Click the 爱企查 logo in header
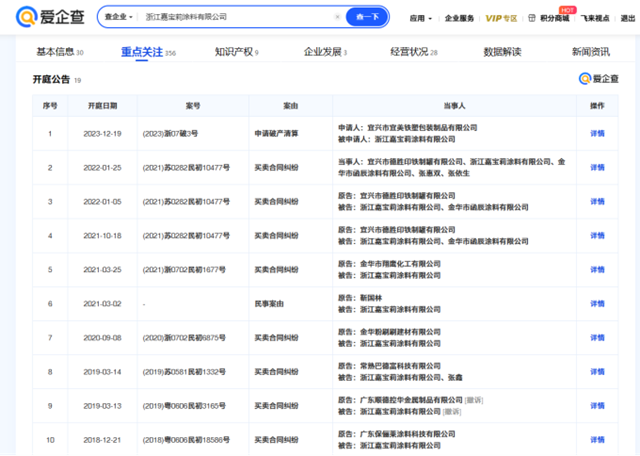640x456 pixels. tap(50, 17)
